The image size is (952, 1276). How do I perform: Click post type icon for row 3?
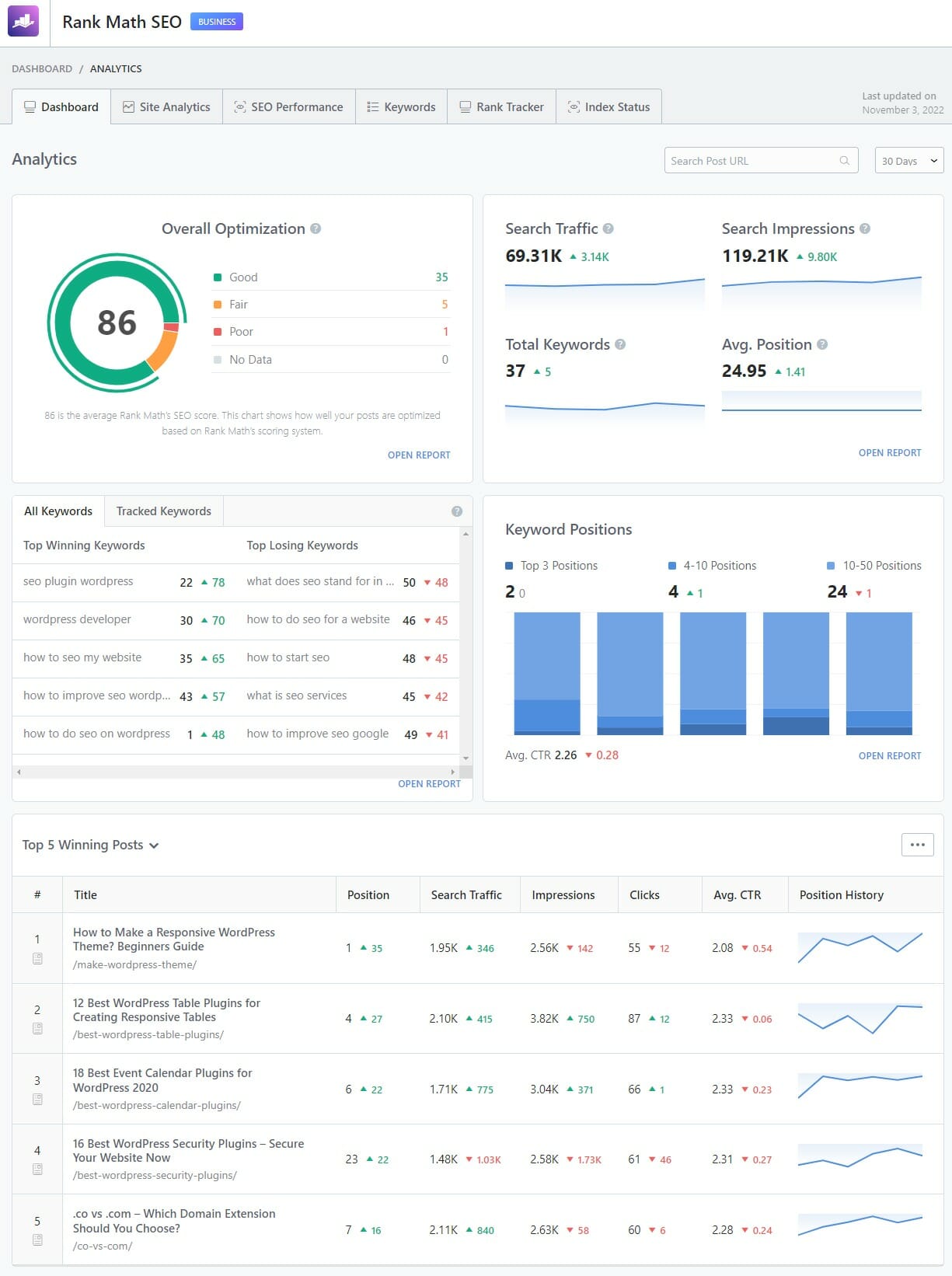tap(37, 1100)
